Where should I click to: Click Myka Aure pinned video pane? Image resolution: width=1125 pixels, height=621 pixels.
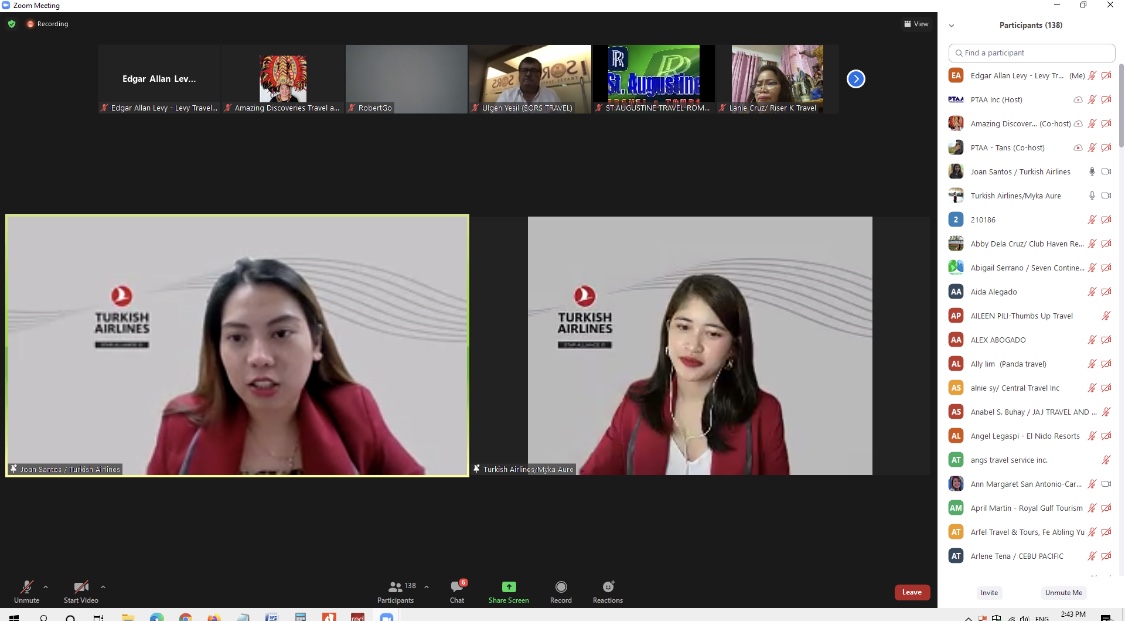pyautogui.click(x=700, y=345)
